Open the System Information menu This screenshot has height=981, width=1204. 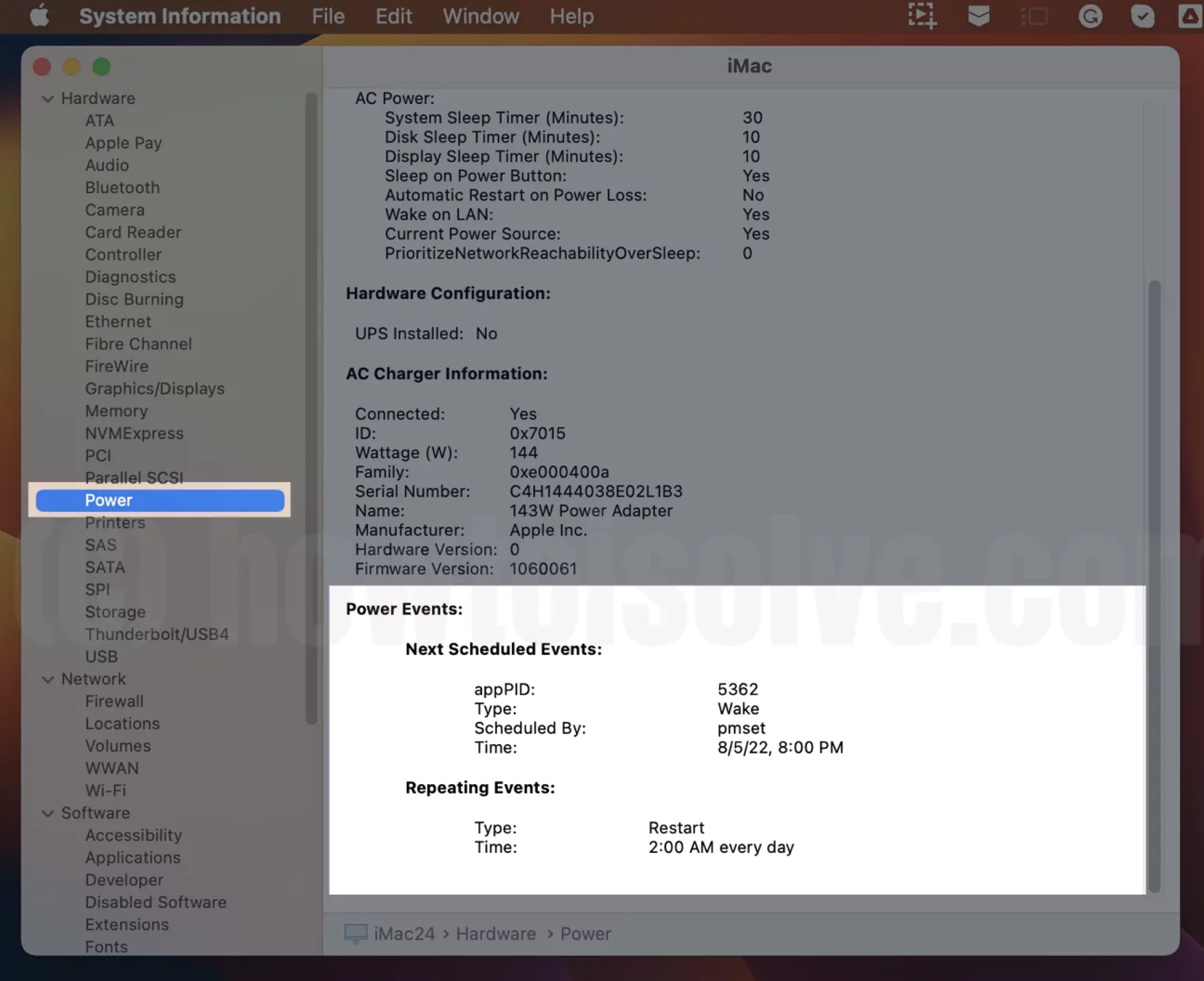coord(180,16)
